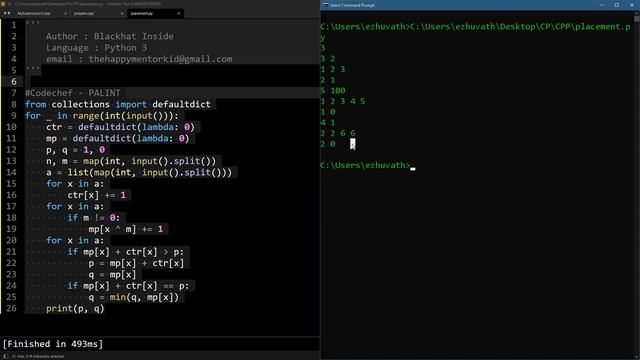The height and width of the screenshot is (360, 640).
Task: Click the 'n, m = map' line
Action: pos(131,161)
